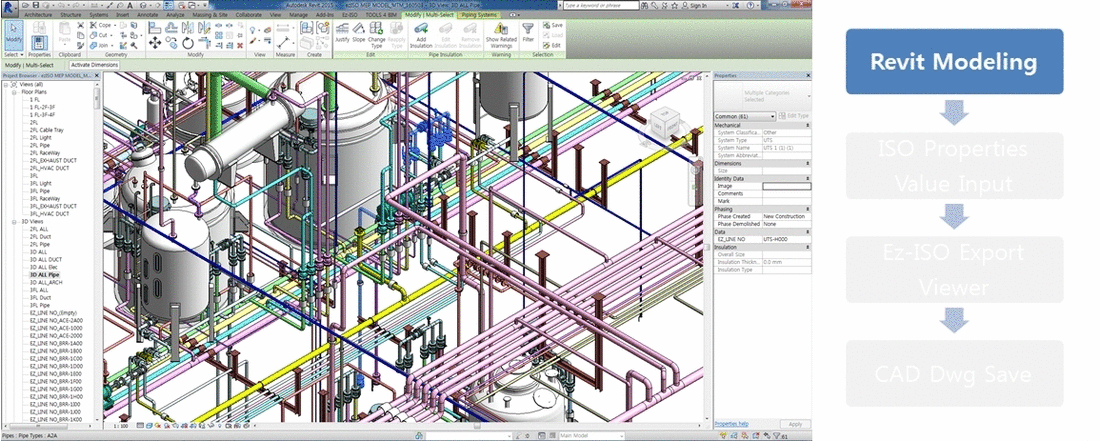Click Edit in the Selection panel

pyautogui.click(x=552, y=45)
